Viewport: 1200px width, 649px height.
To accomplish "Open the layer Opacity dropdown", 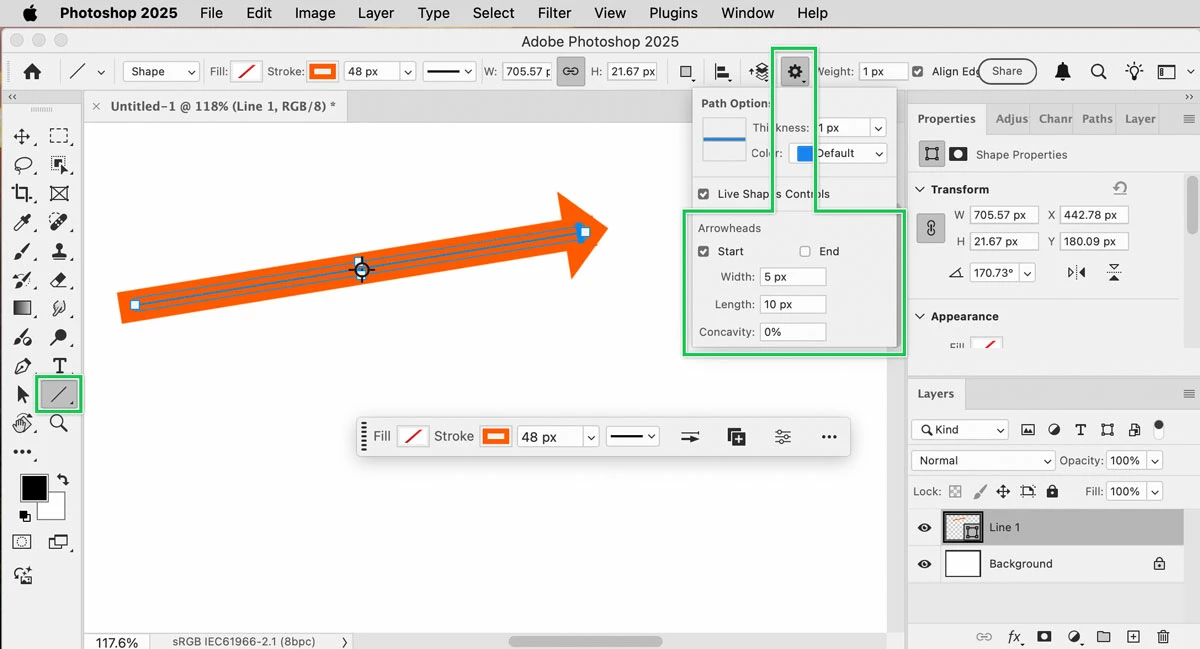I will click(x=1155, y=461).
